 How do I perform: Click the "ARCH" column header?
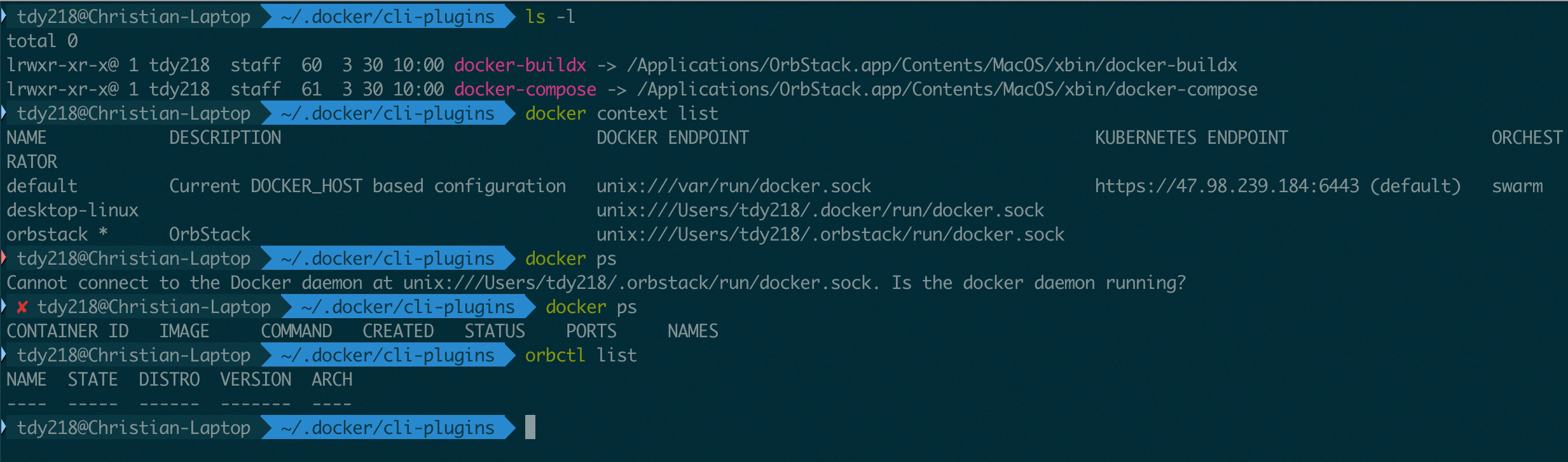click(x=332, y=379)
